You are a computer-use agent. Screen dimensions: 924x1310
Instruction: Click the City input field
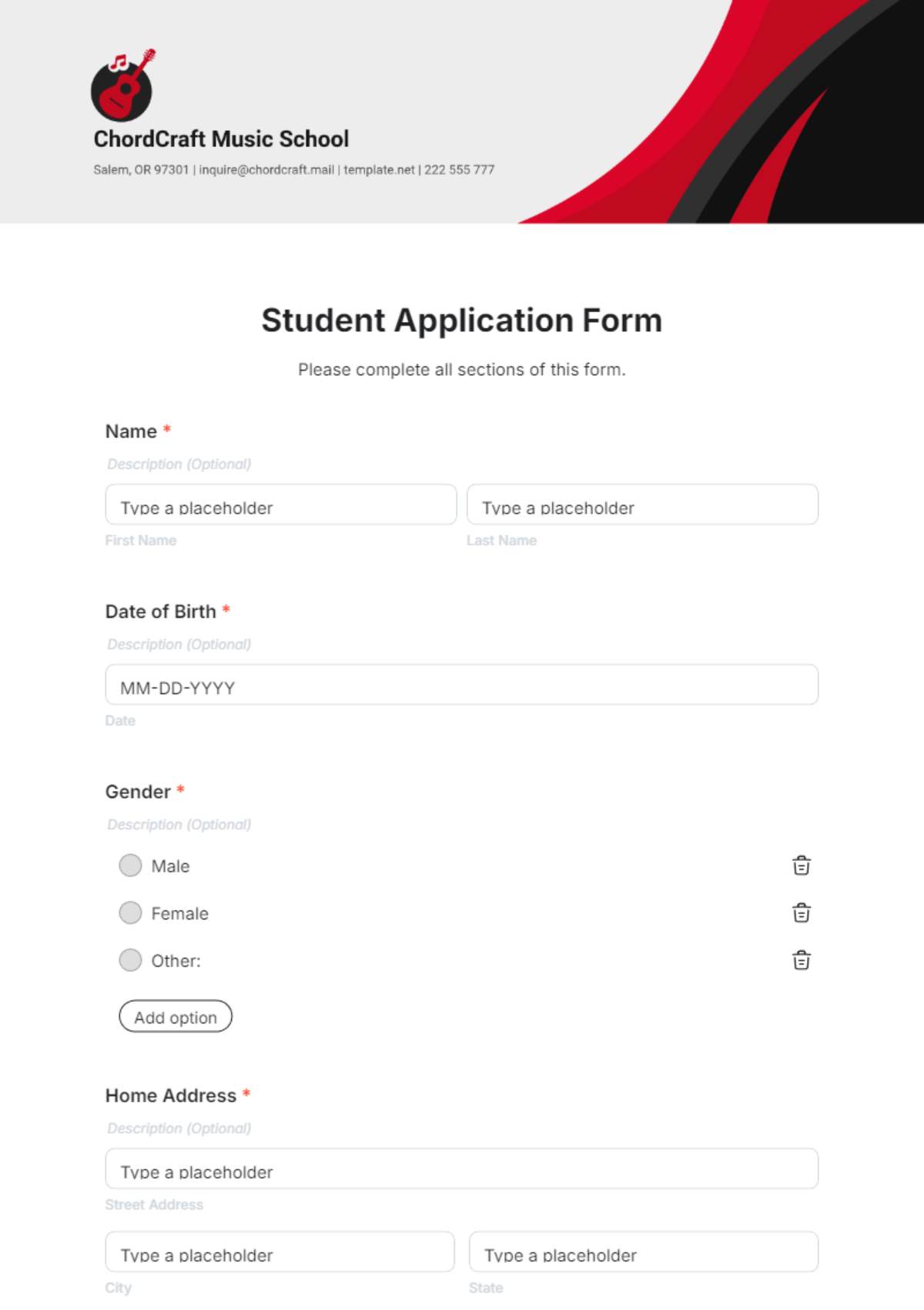click(280, 1252)
